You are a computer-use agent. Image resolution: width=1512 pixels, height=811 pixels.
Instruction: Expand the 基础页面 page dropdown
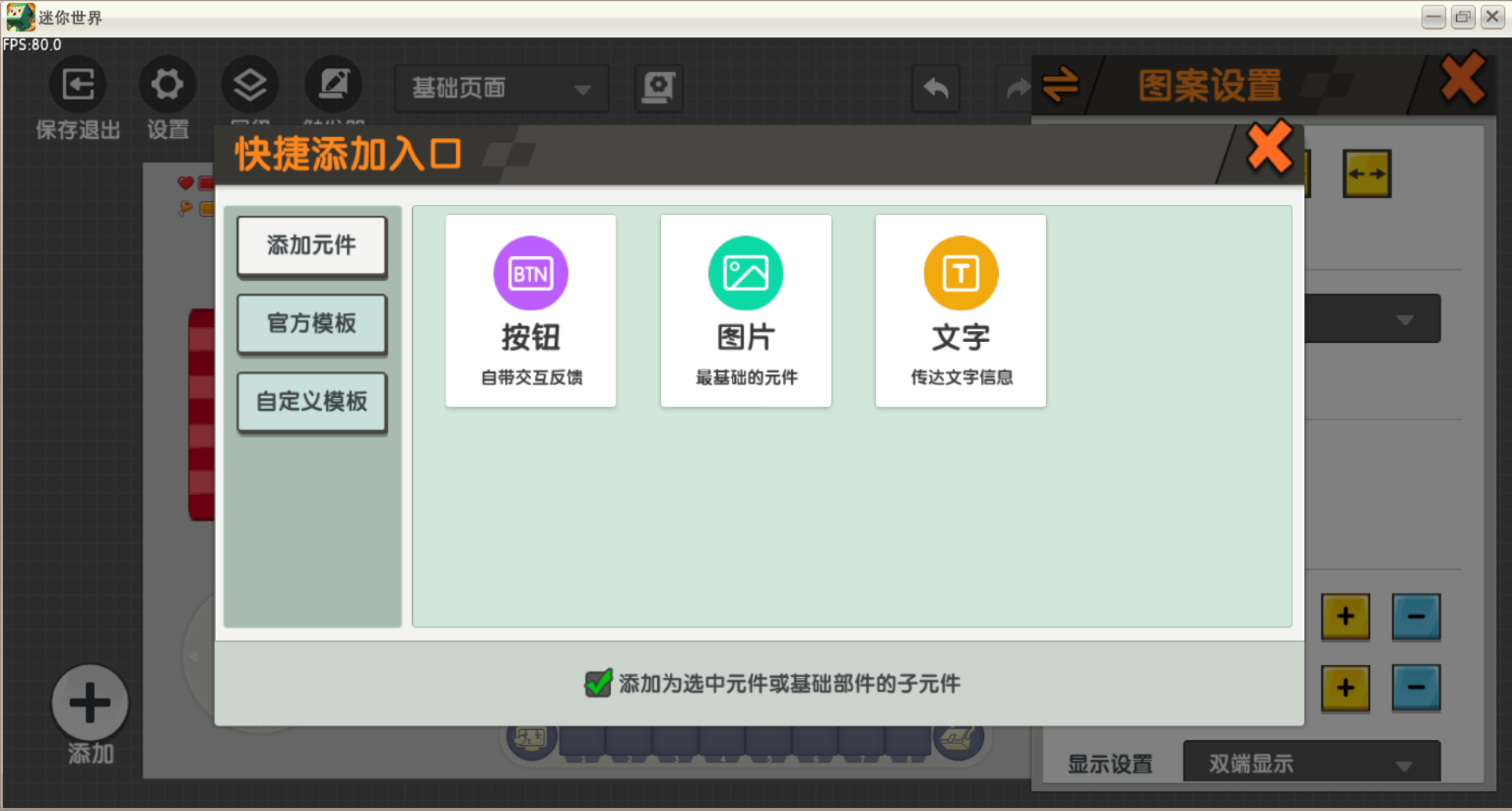[x=501, y=87]
